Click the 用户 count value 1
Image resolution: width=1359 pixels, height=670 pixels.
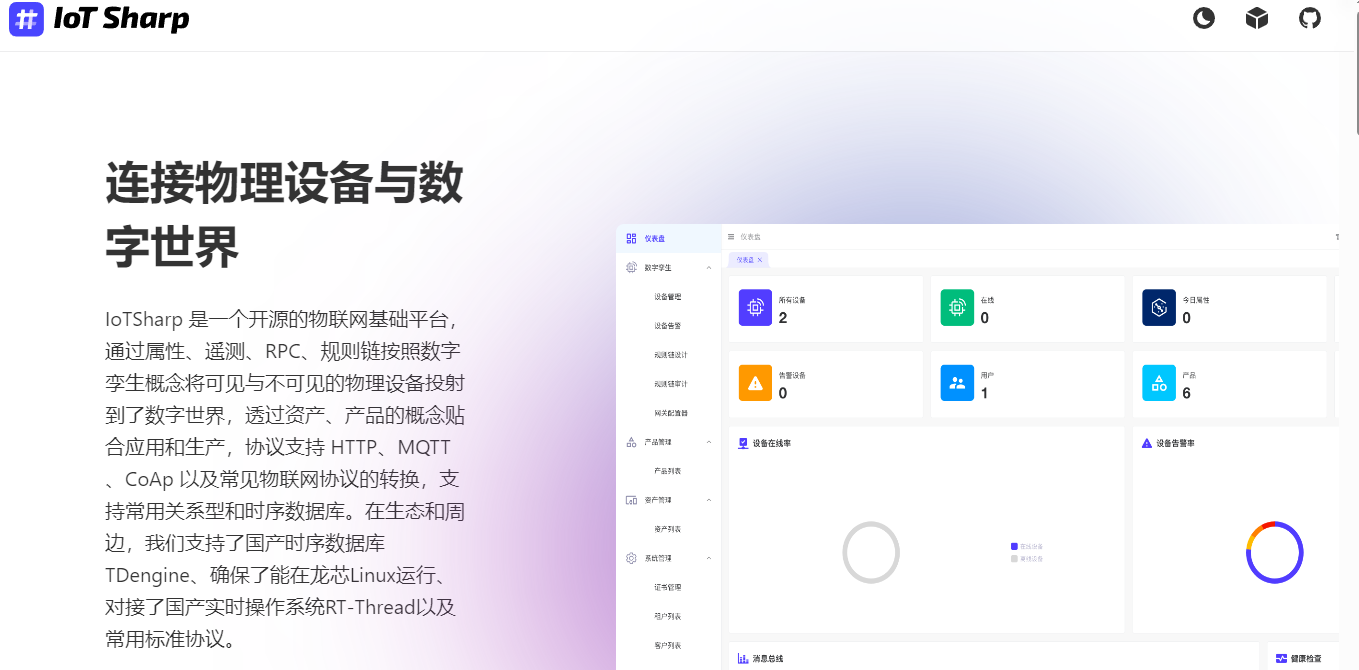tap(984, 393)
